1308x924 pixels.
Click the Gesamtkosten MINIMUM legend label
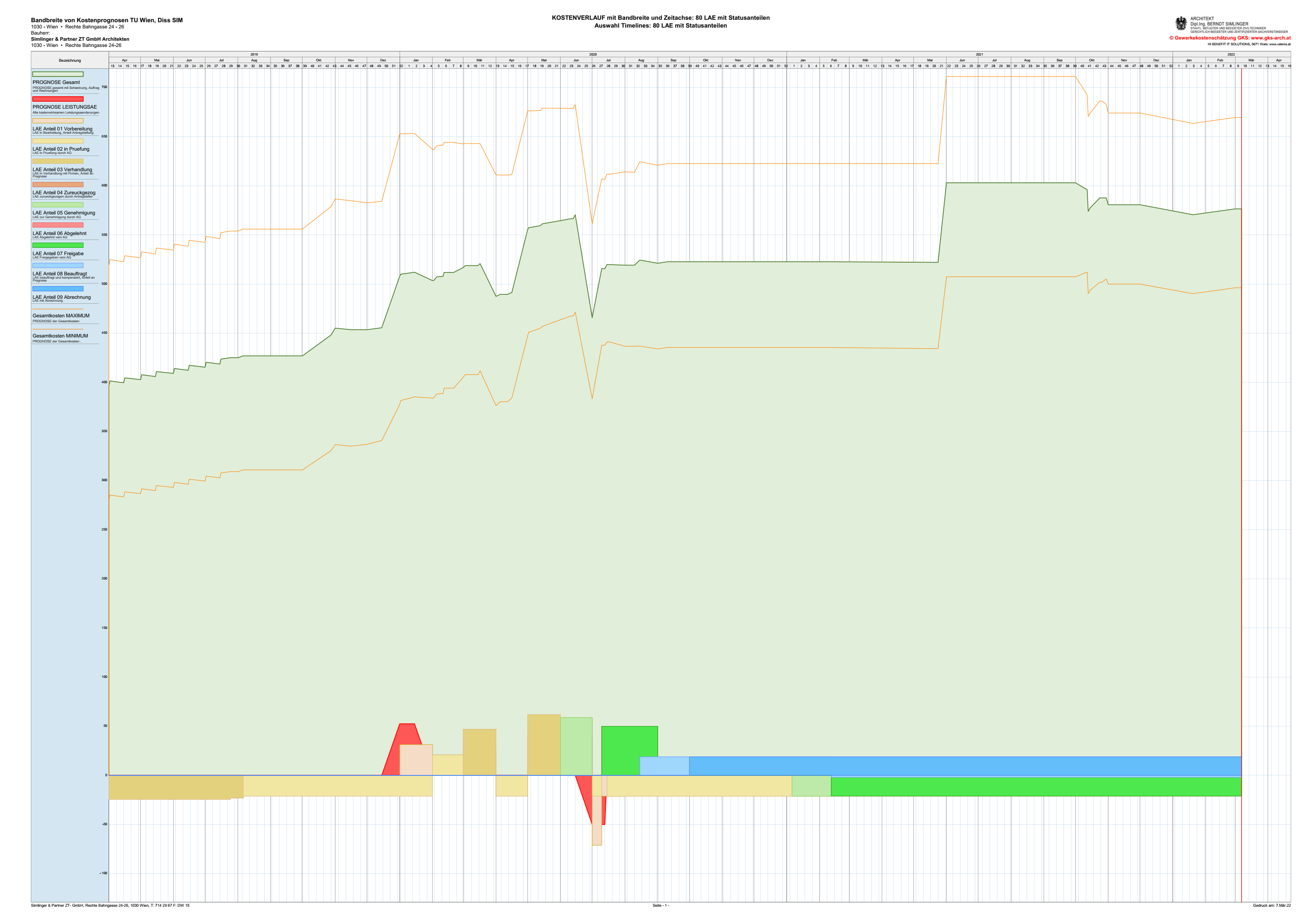(x=60, y=336)
